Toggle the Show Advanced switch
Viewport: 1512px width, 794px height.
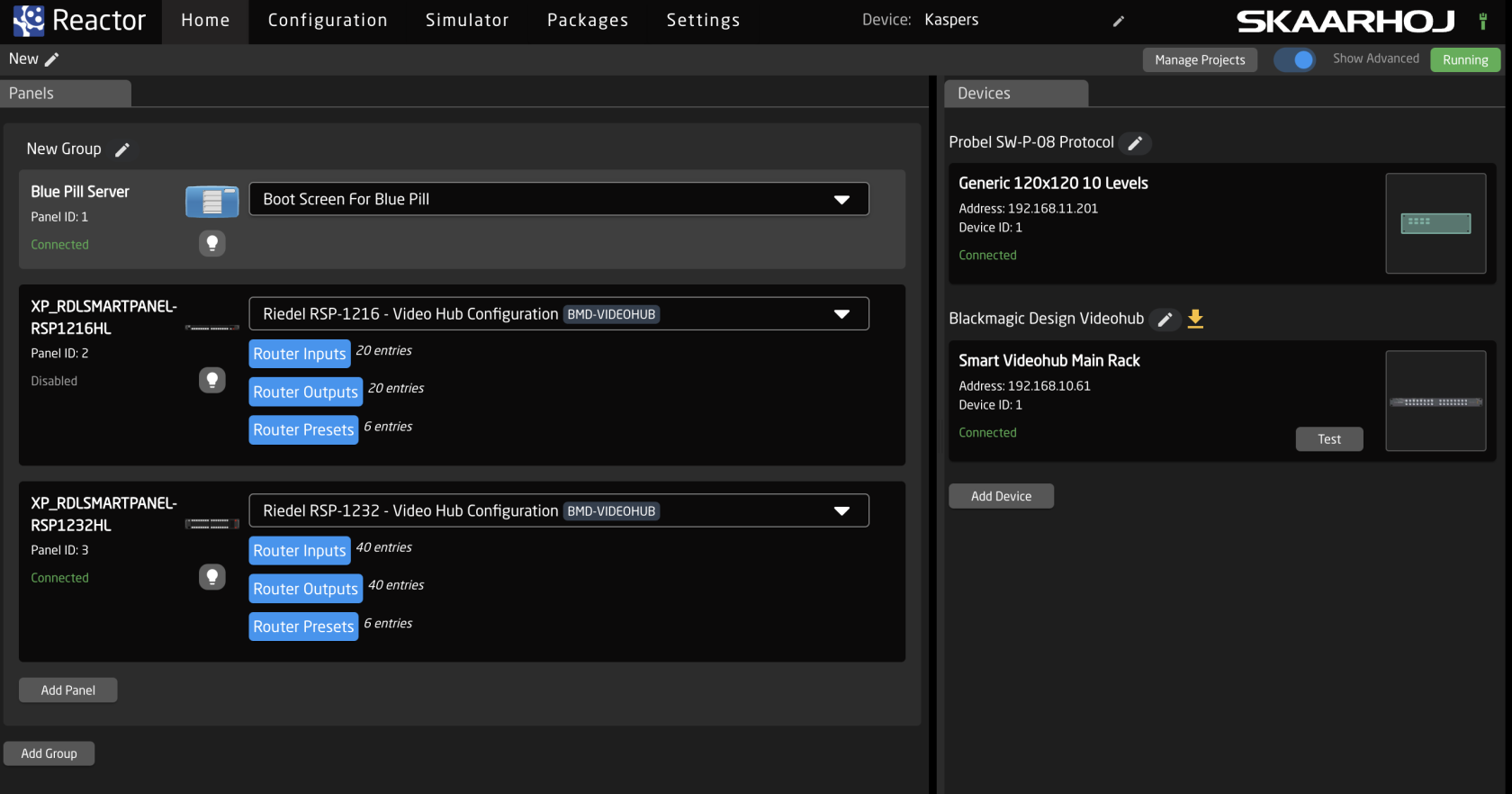pos(1294,59)
